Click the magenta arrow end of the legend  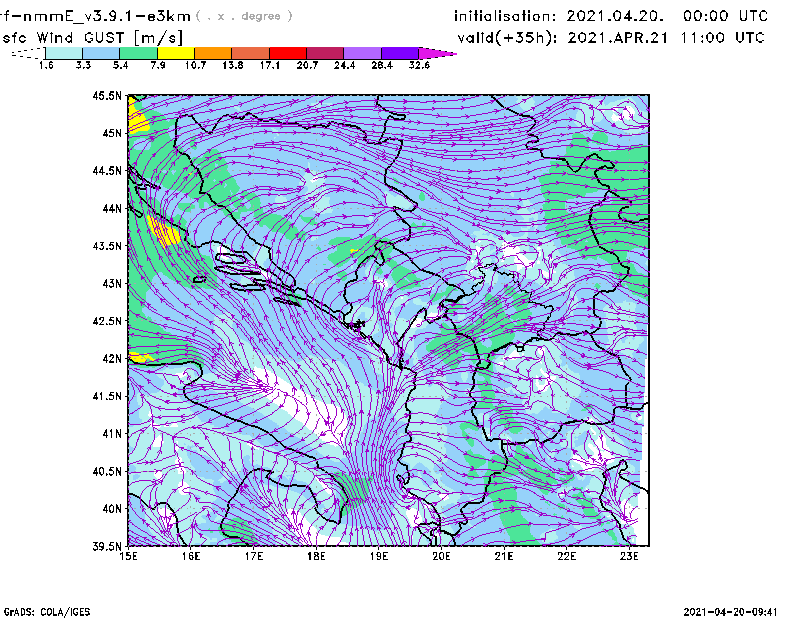(x=437, y=53)
